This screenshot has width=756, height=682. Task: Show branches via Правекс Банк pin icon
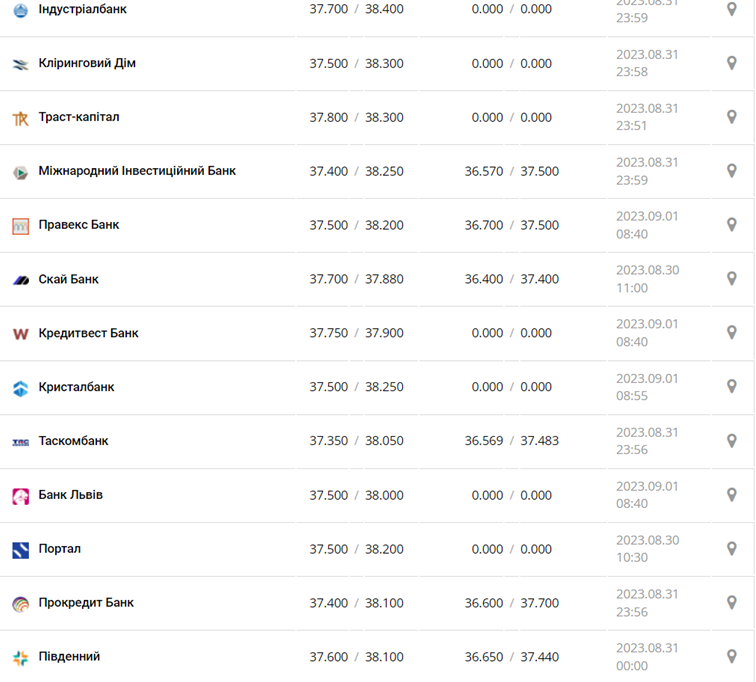731,225
